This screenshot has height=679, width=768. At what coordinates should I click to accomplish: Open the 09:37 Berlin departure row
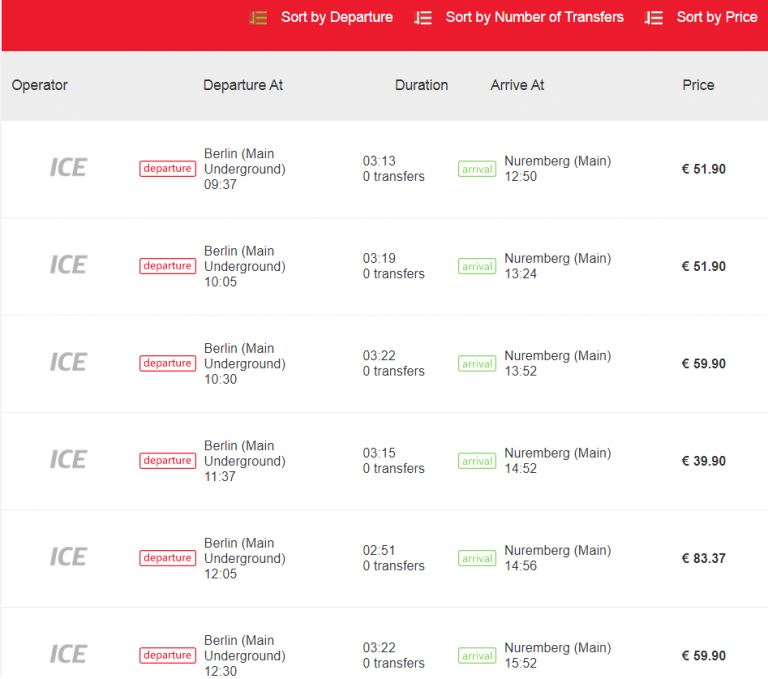pos(244,169)
